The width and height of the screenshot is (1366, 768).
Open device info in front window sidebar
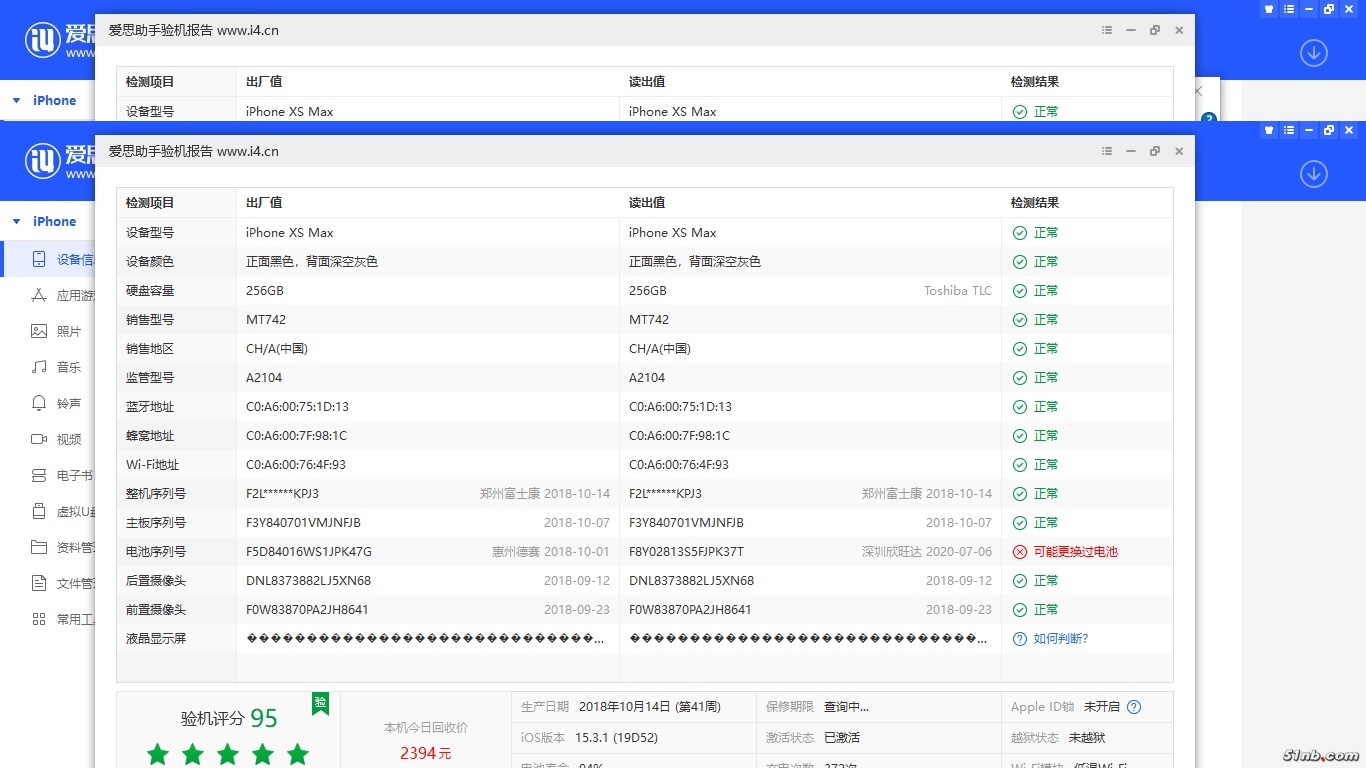pyautogui.click(x=47, y=259)
